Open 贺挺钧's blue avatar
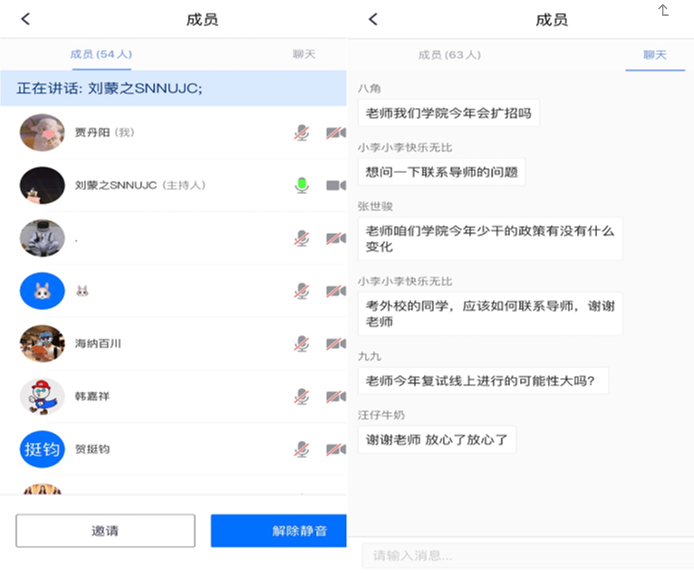Image resolution: width=694 pixels, height=573 pixels. [x=42, y=450]
